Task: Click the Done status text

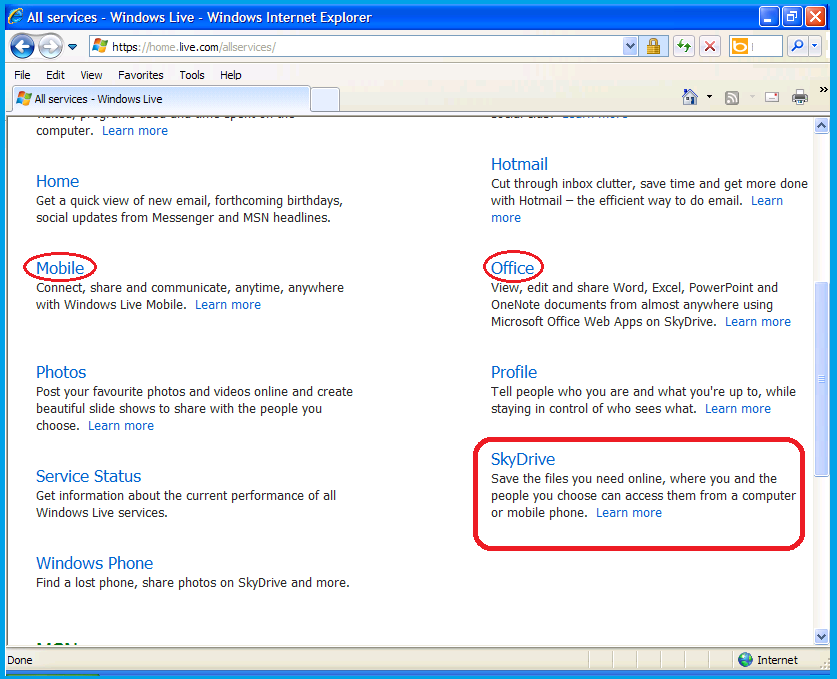Action: point(20,660)
